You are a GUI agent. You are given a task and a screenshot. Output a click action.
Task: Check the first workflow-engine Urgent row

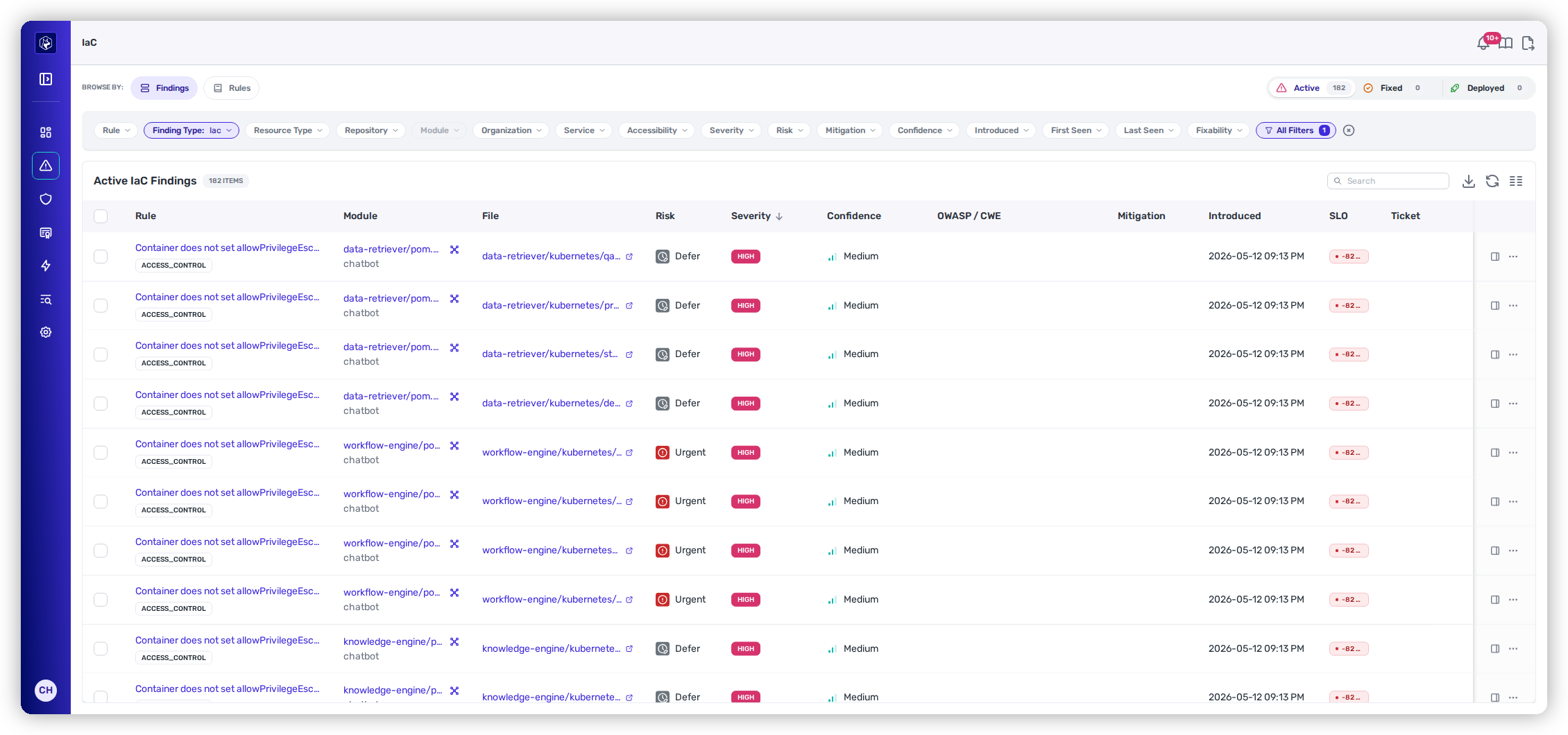(101, 453)
